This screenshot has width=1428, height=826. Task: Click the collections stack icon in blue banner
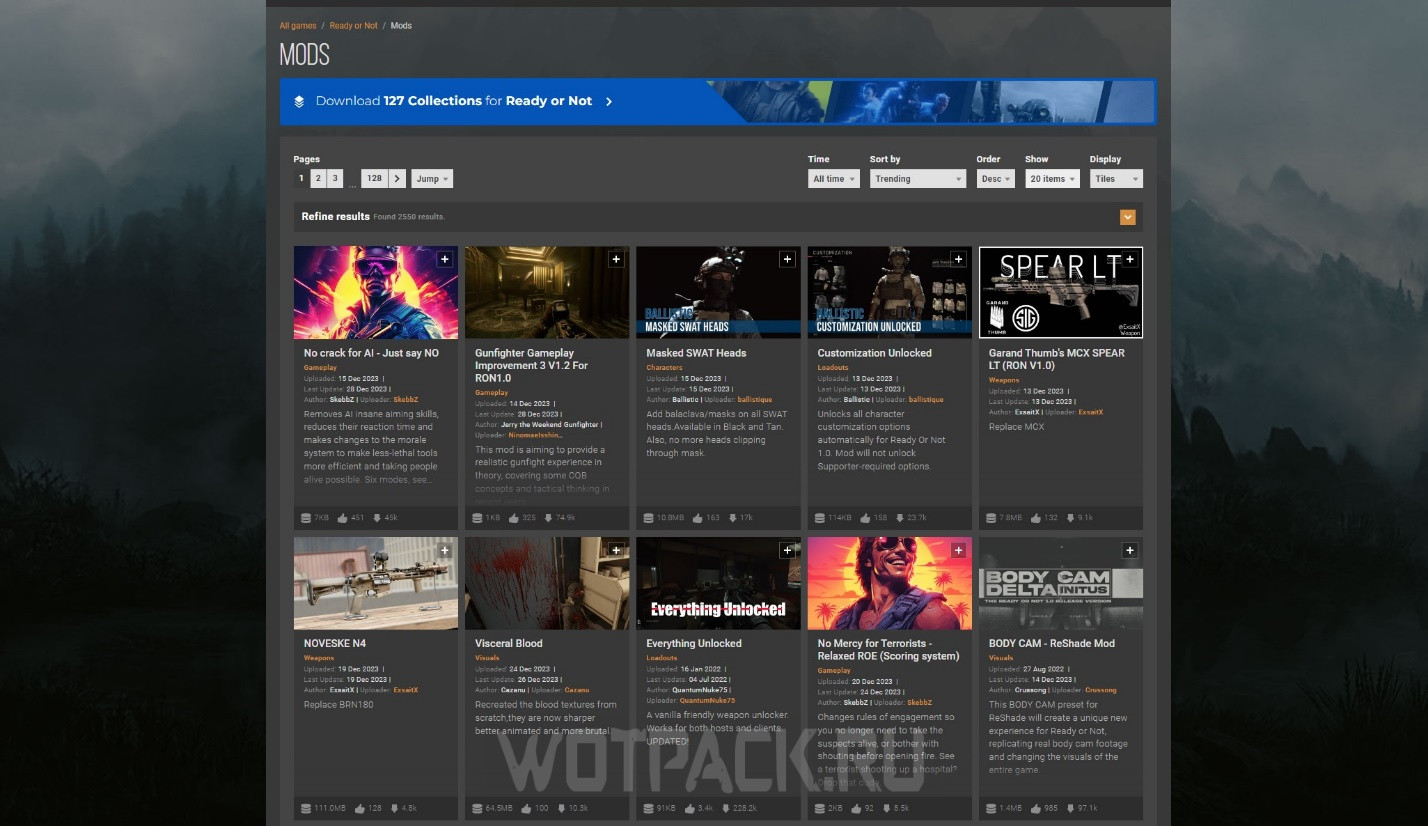click(299, 101)
